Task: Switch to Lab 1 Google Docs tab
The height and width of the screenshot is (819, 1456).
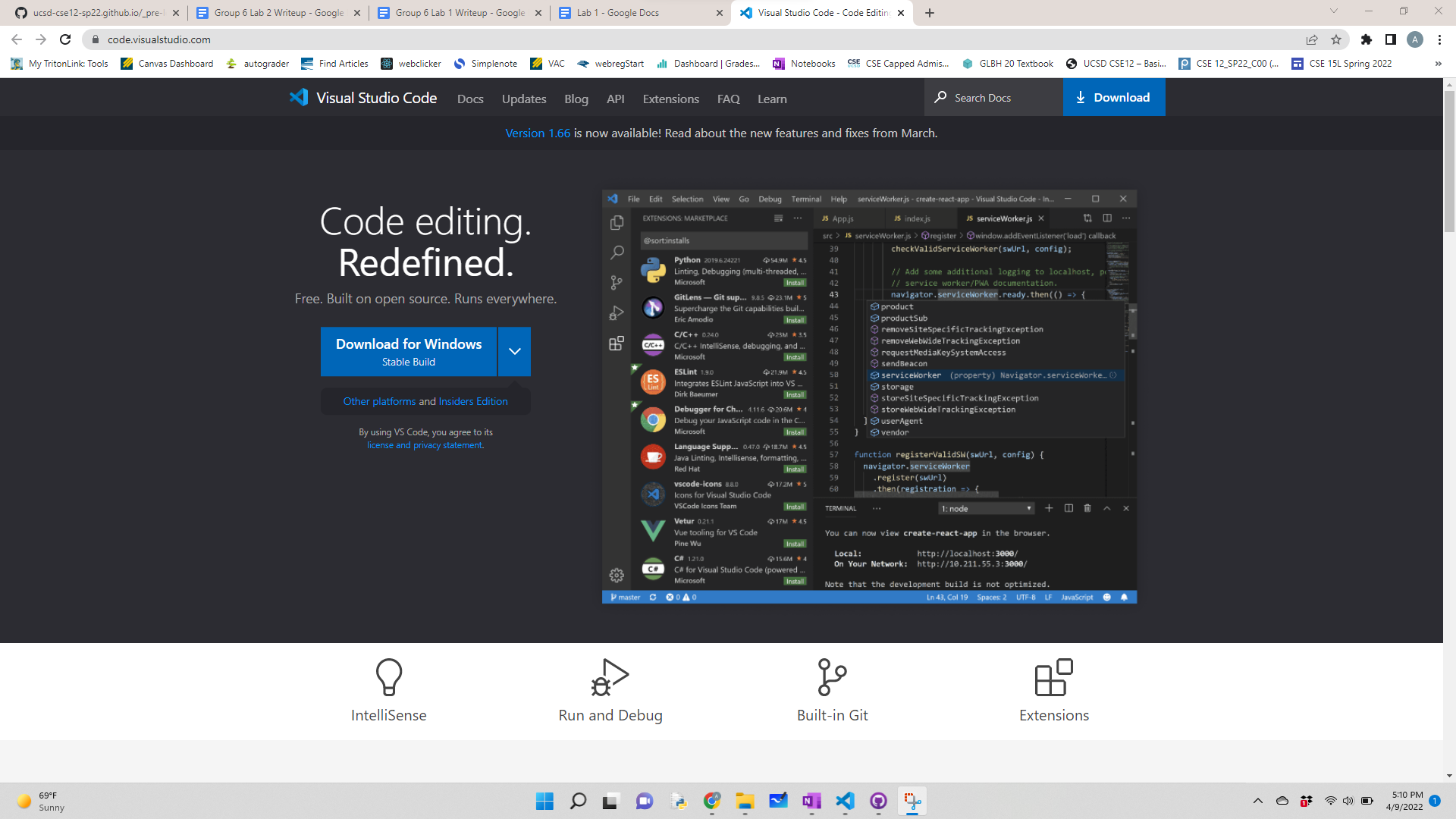Action: pyautogui.click(x=641, y=13)
